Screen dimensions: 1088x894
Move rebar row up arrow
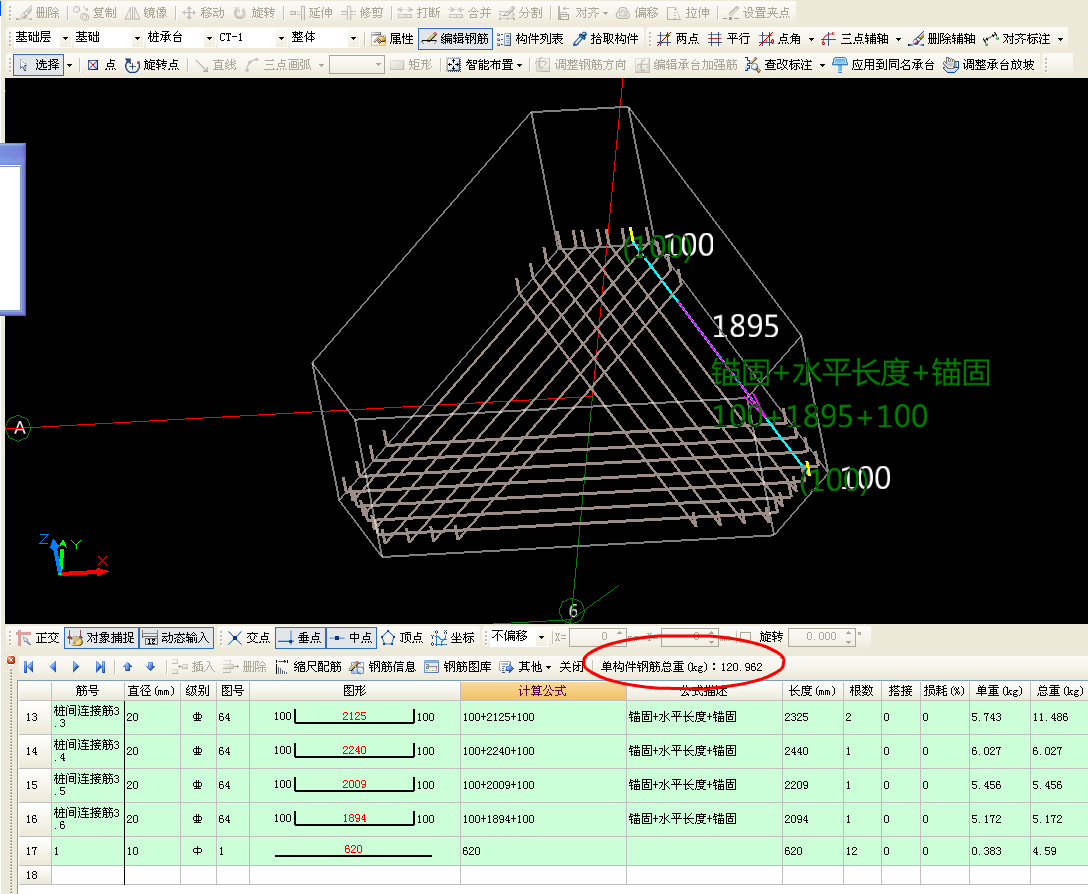tap(127, 666)
